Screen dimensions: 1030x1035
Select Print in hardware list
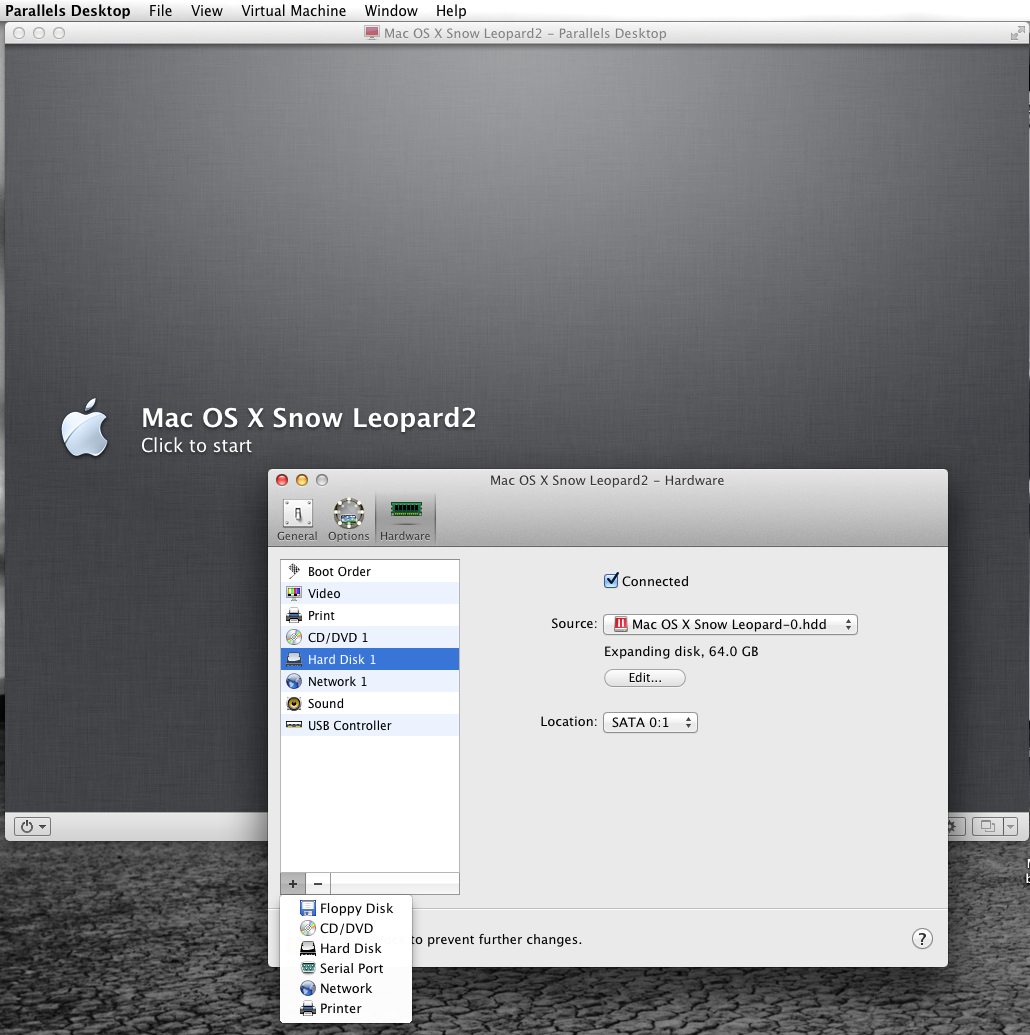pos(370,615)
